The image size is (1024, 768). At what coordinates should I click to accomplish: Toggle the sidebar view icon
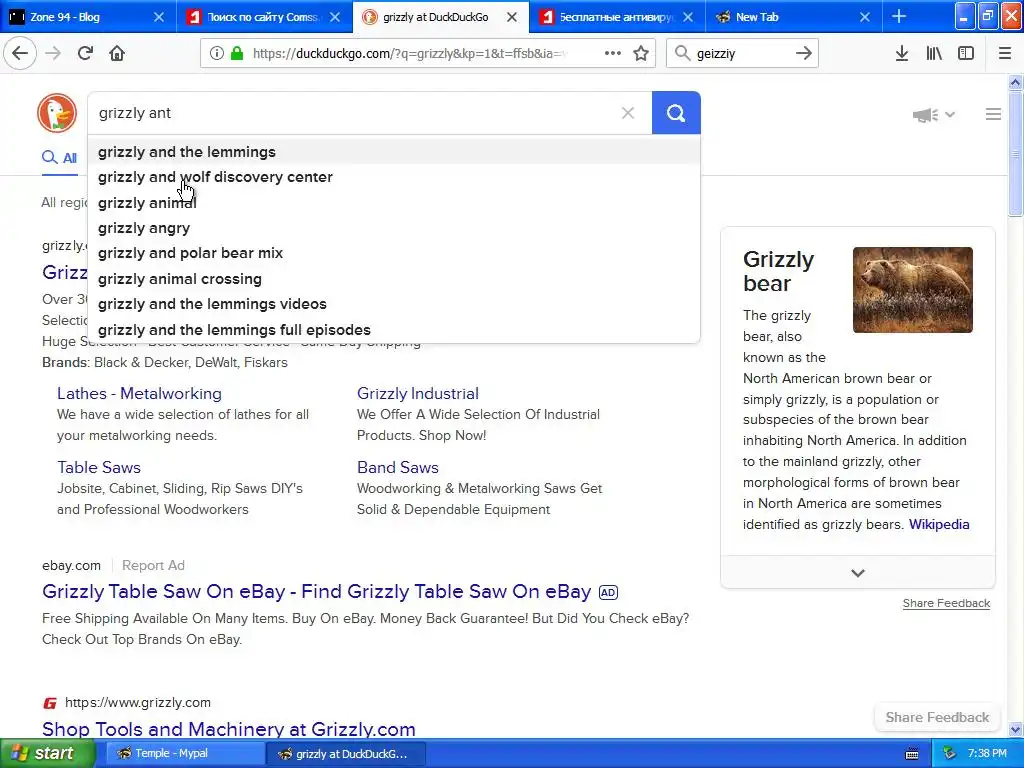pos(966,53)
